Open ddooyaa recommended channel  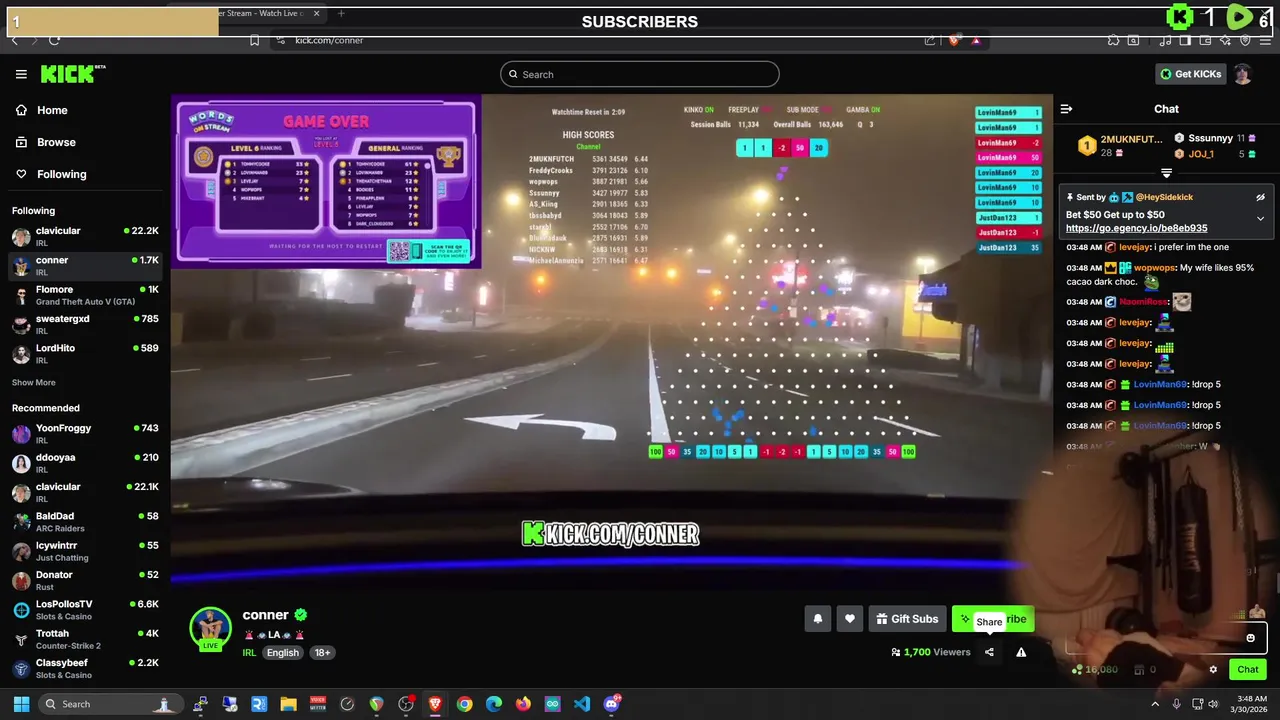[85, 463]
